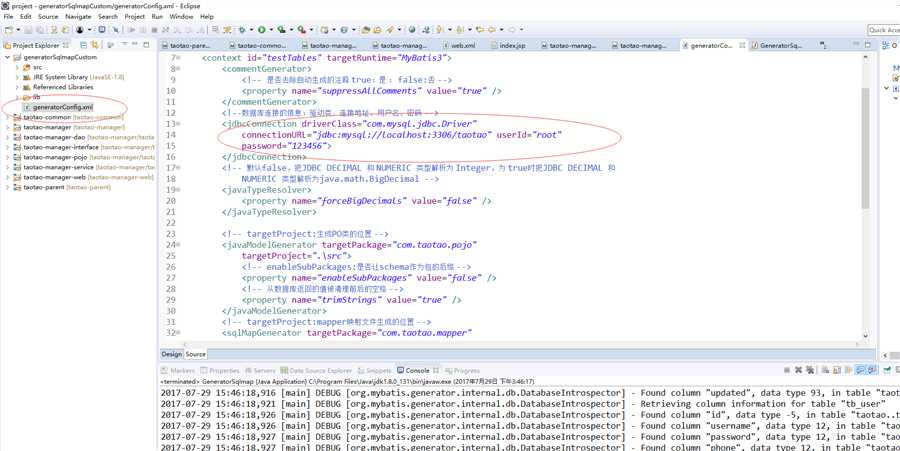Viewport: 900px width, 451px height.
Task: Click the Collapse All icon in Project Explorer
Action: (x=83, y=45)
